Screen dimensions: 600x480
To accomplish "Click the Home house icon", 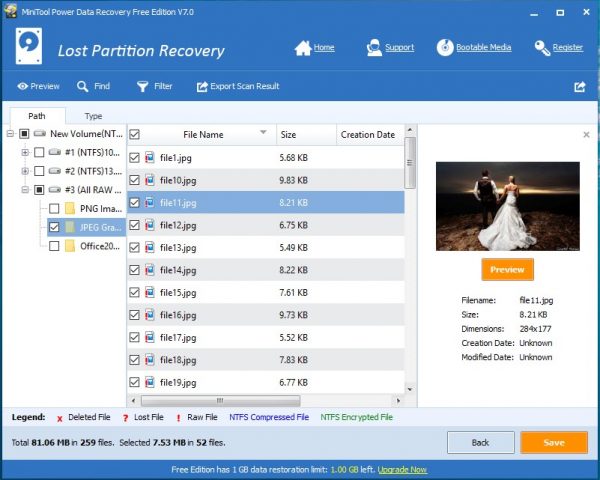I will point(303,48).
